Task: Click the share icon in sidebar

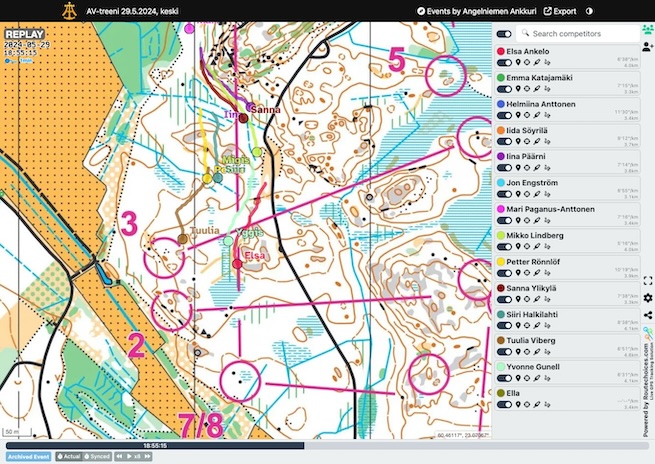Action: point(647,315)
